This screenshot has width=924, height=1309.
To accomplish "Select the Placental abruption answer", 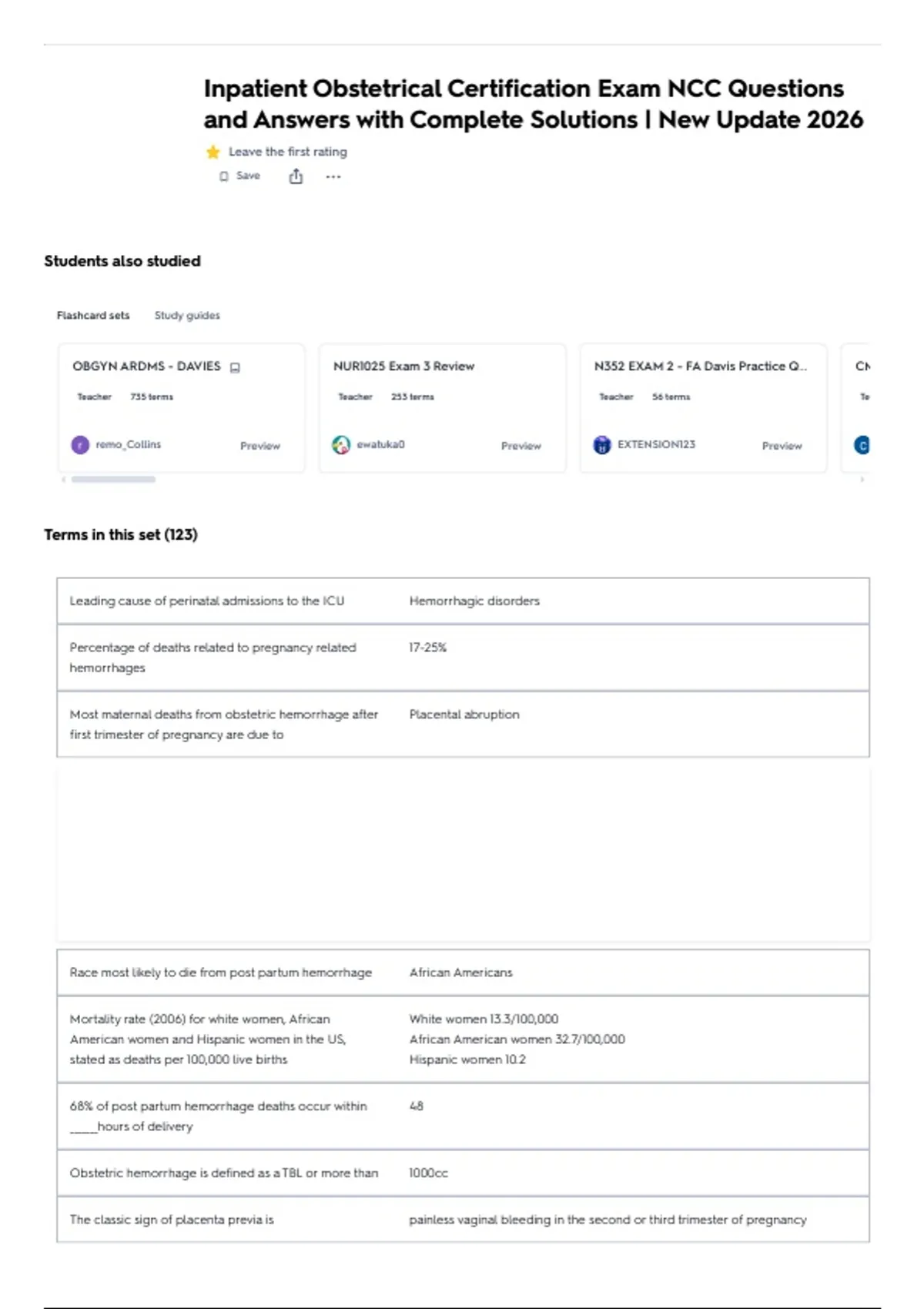I will point(464,715).
